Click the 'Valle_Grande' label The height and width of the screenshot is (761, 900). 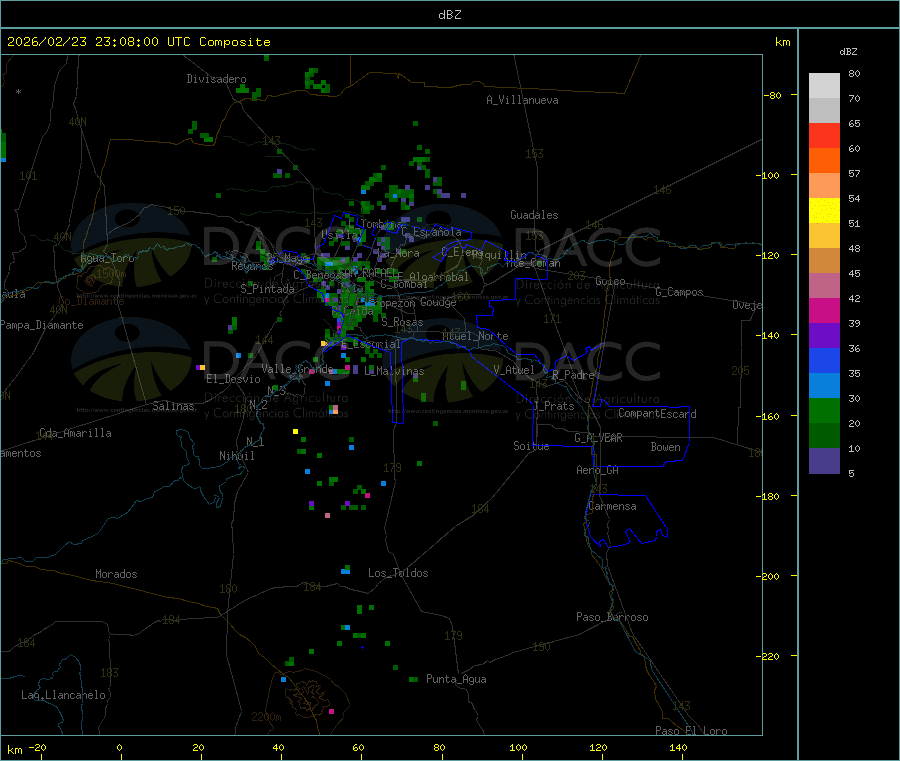pyautogui.click(x=297, y=368)
